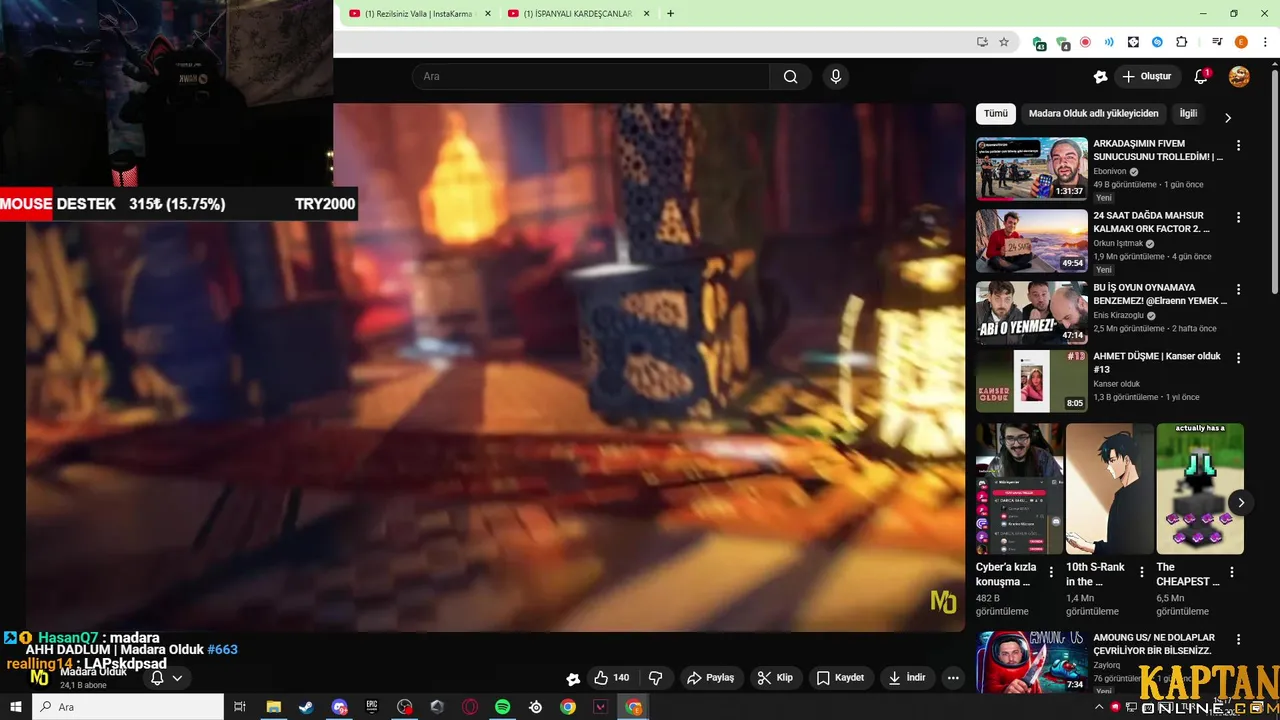1280x720 pixels.
Task: Click the star icon left of Oluştur
Action: tap(1101, 77)
